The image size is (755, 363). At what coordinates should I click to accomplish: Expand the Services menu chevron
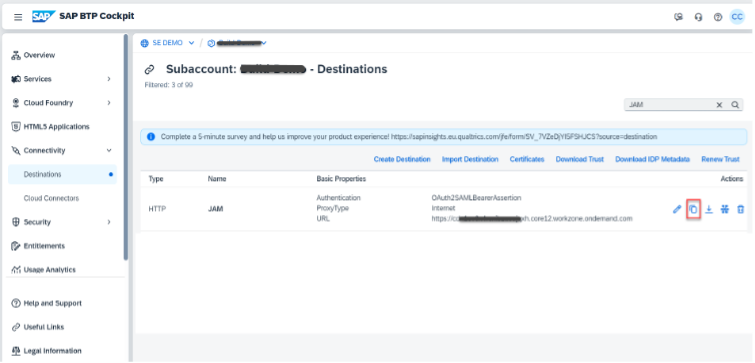tap(109, 79)
